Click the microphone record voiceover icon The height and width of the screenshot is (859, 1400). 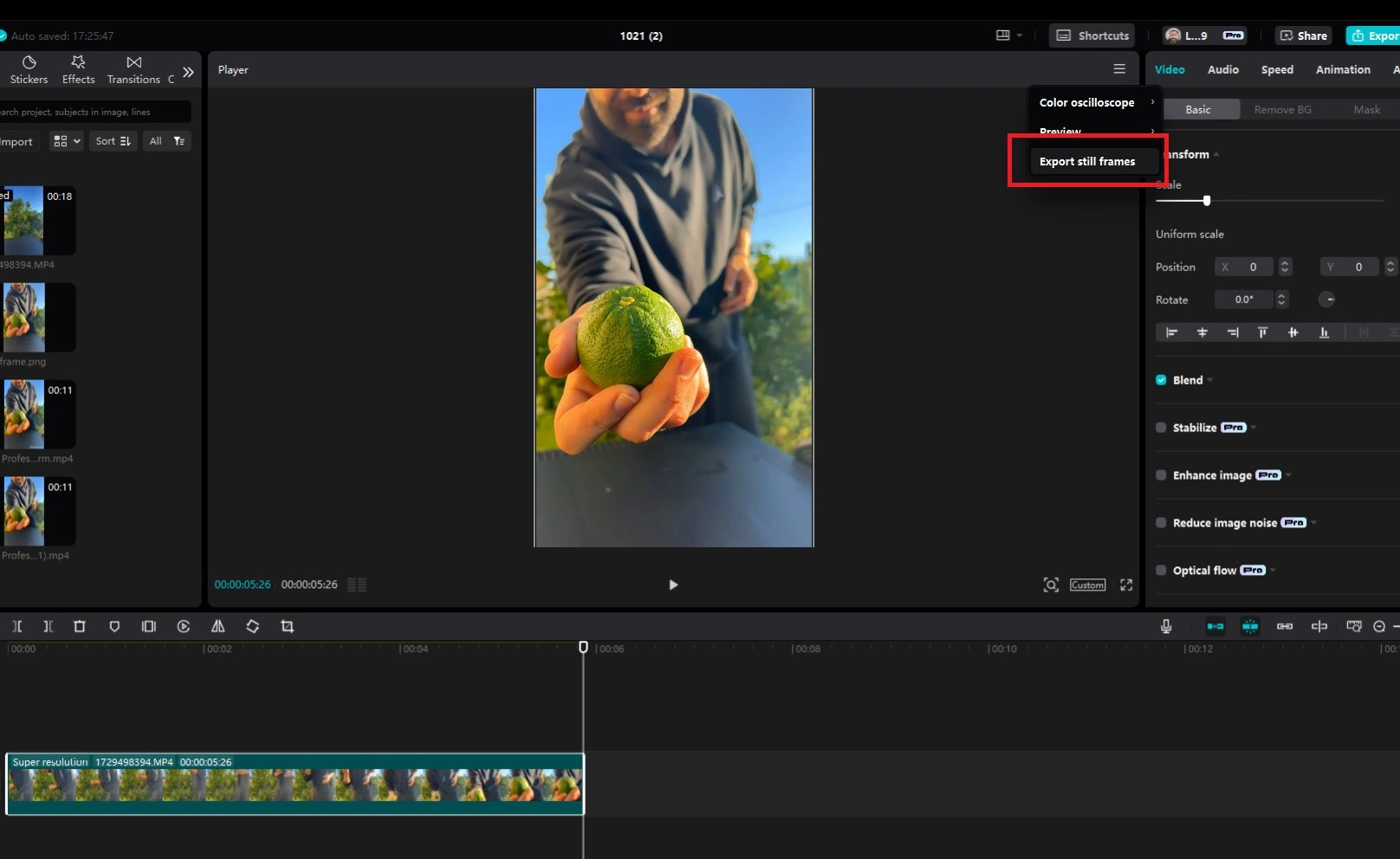click(x=1166, y=626)
